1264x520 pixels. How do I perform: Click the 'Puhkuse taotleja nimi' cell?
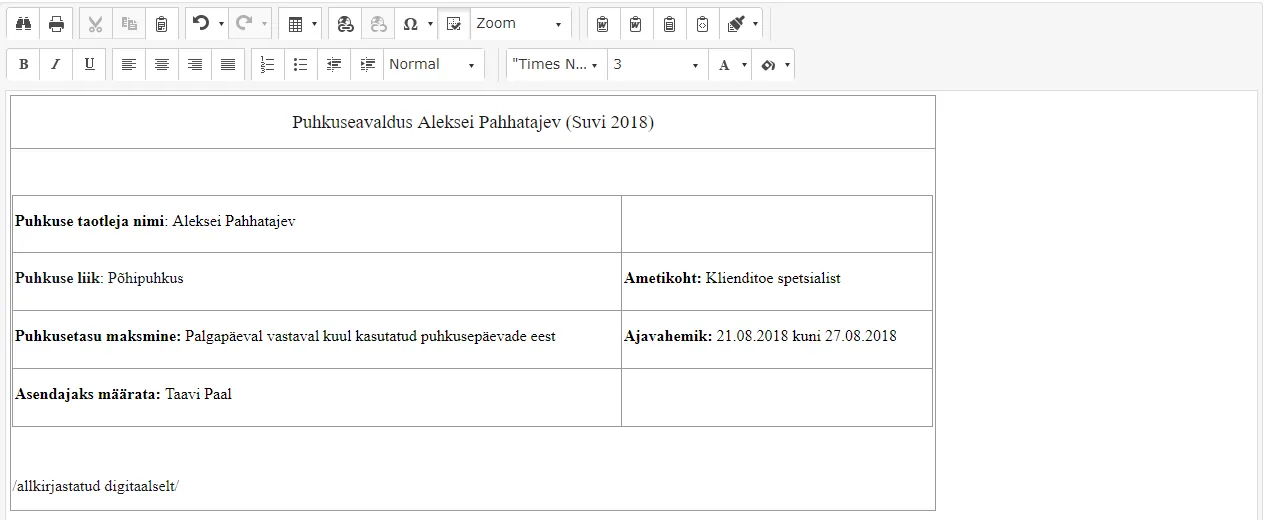tap(317, 224)
